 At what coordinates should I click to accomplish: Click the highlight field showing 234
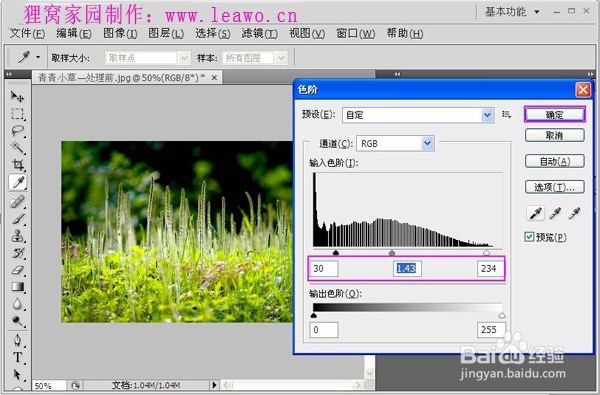(491, 269)
